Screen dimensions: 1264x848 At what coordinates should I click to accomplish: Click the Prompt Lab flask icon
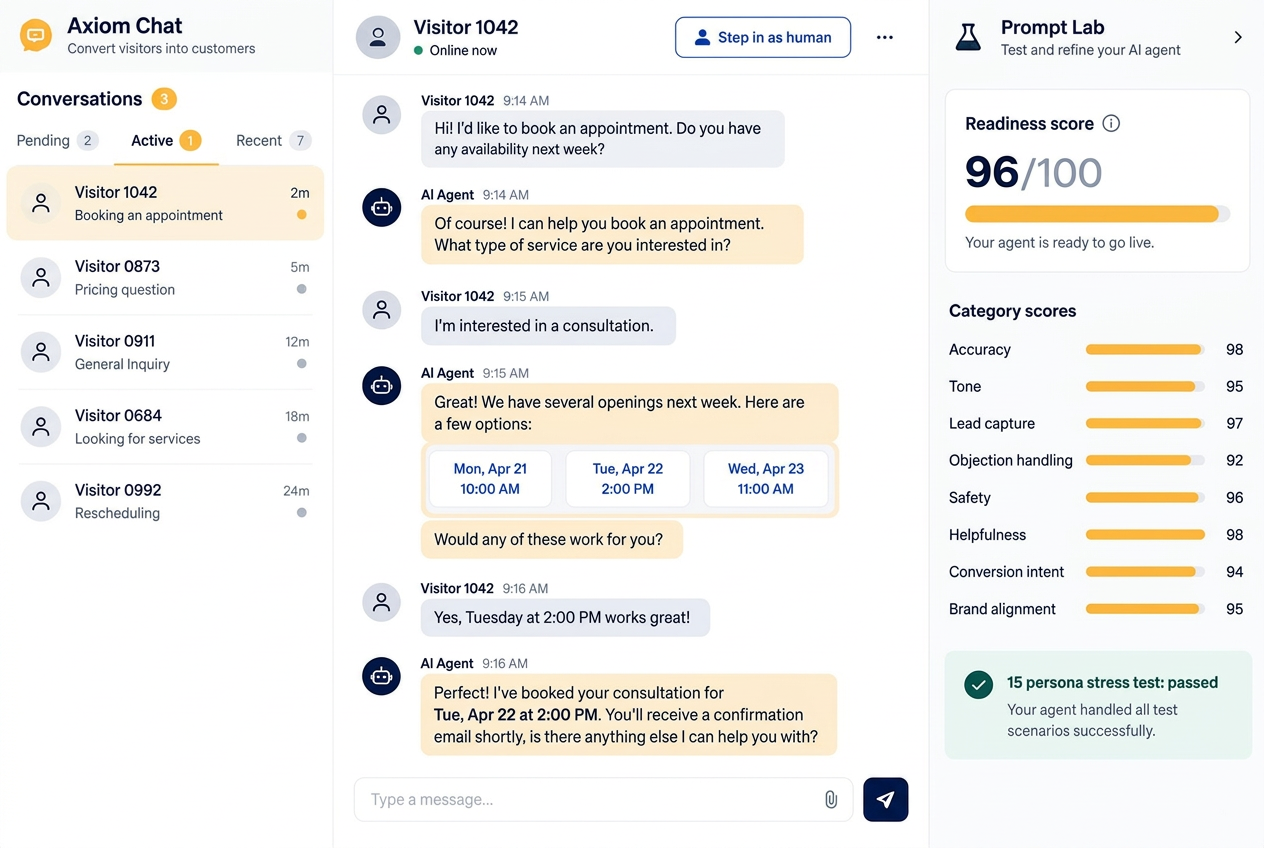click(967, 37)
